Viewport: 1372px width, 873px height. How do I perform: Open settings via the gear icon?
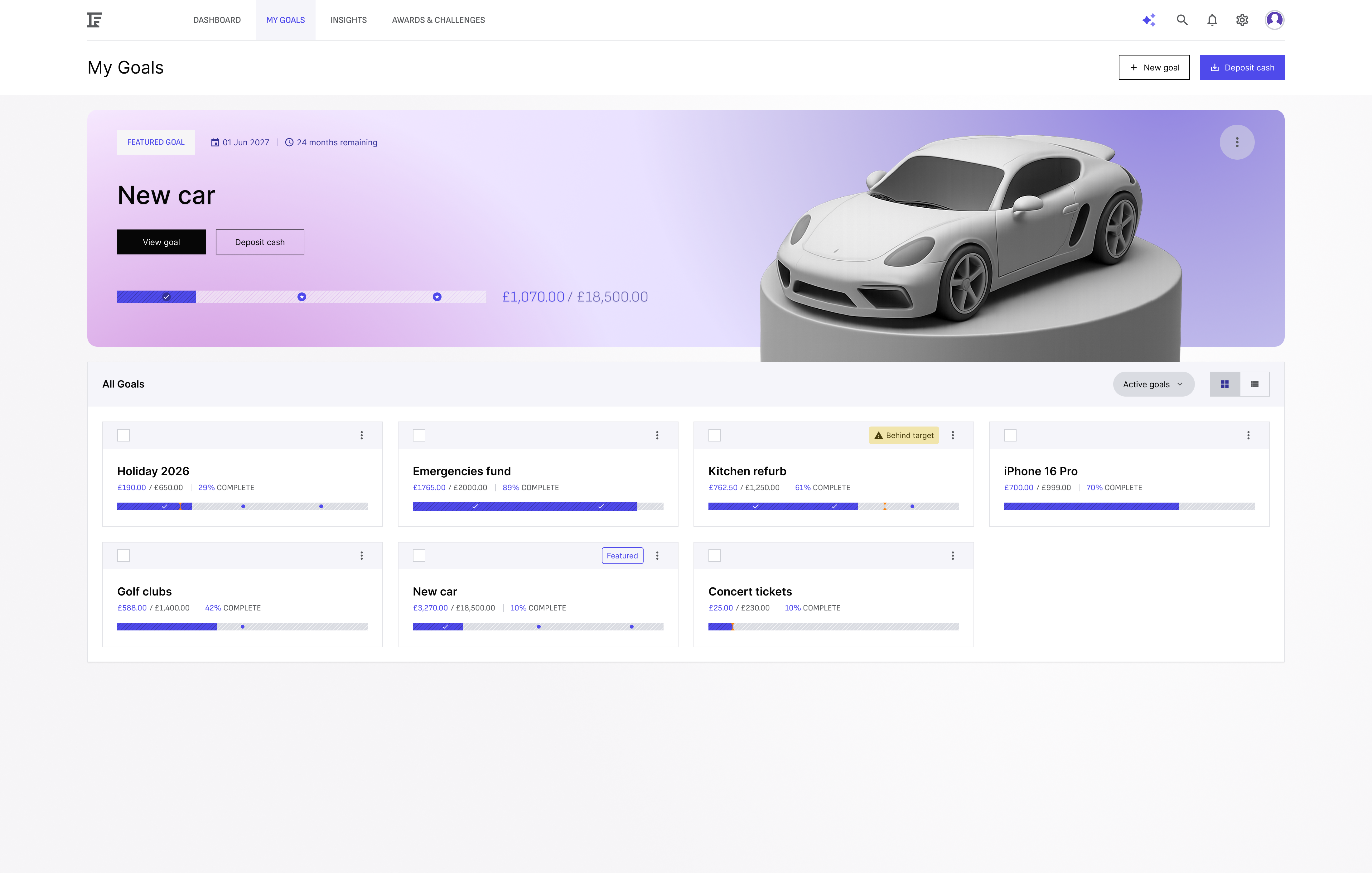tap(1242, 20)
